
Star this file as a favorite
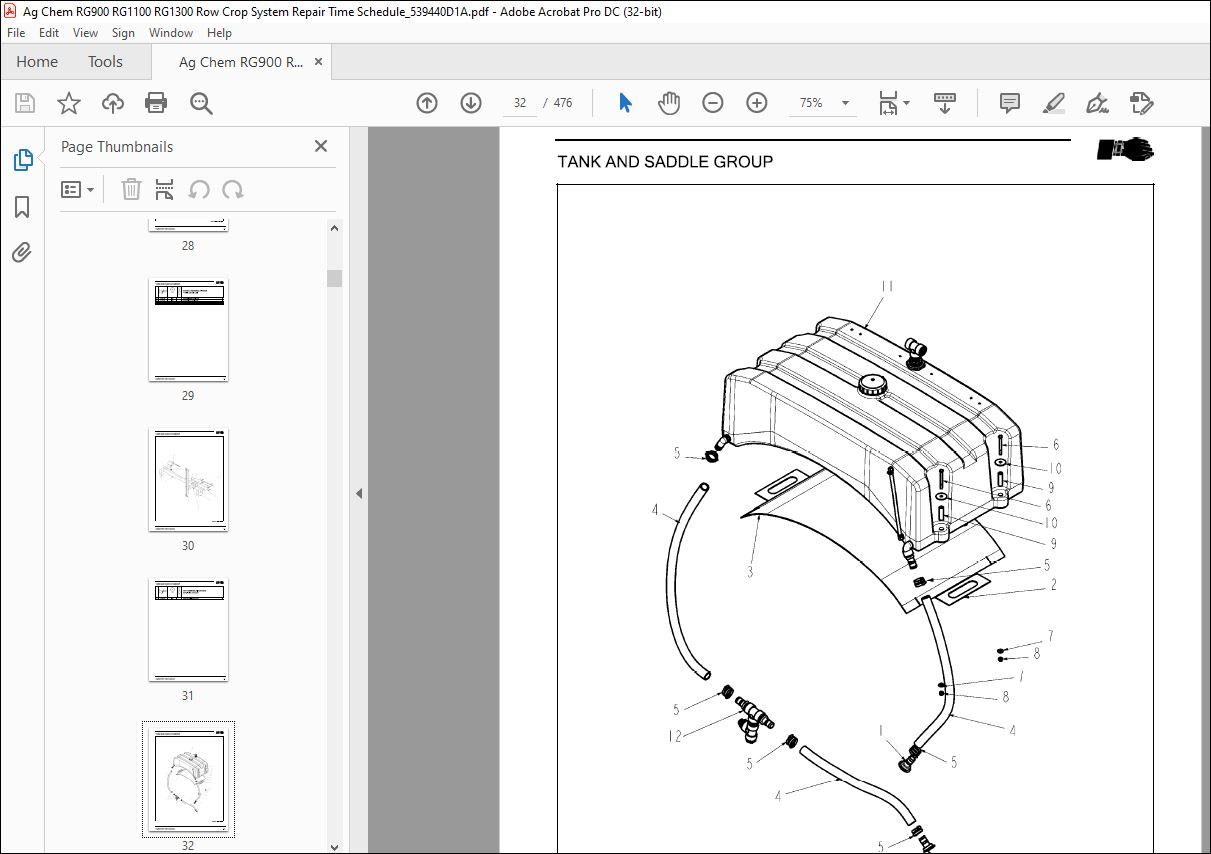68,103
